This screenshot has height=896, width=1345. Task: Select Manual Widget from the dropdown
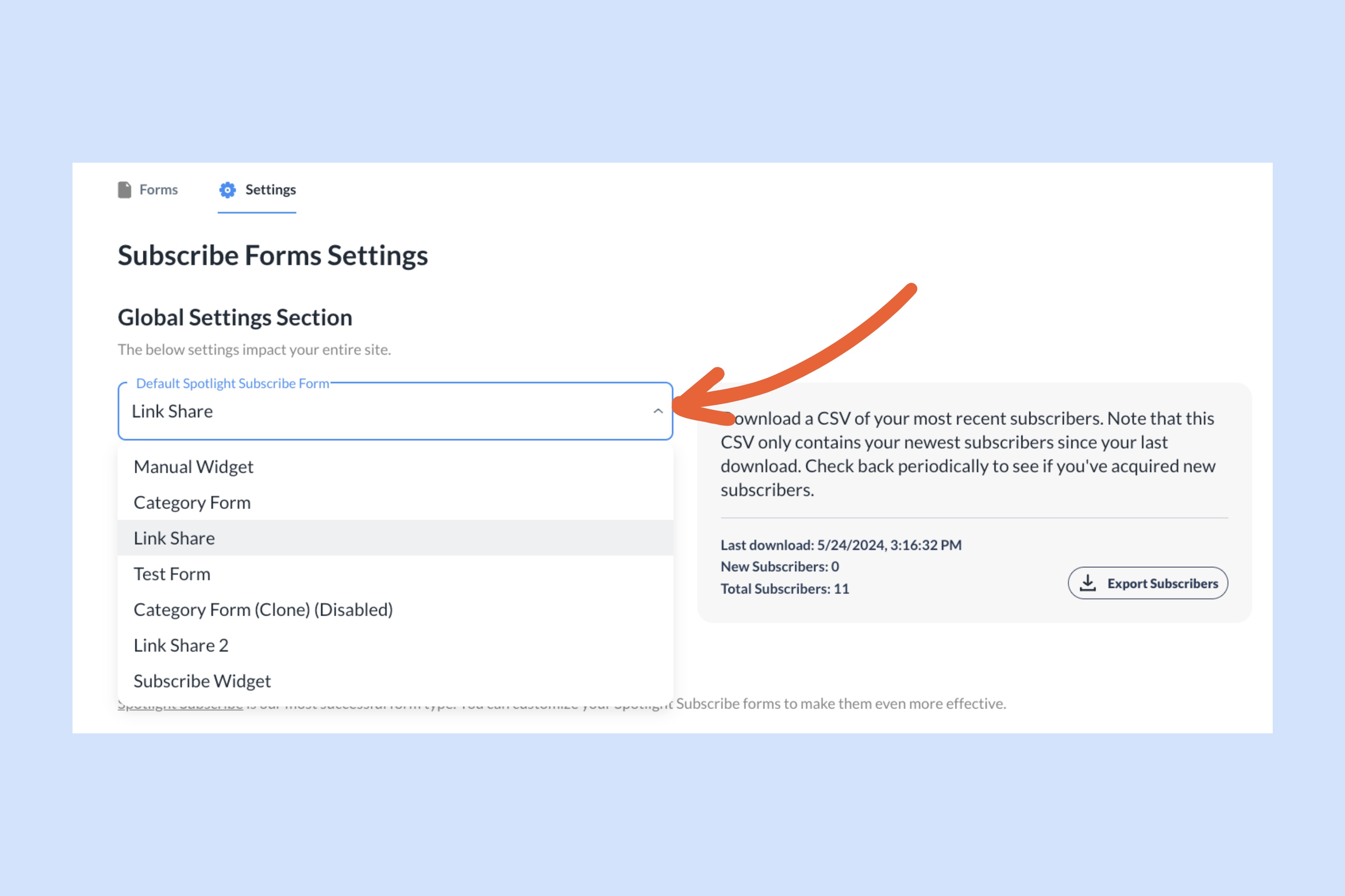[x=193, y=466]
